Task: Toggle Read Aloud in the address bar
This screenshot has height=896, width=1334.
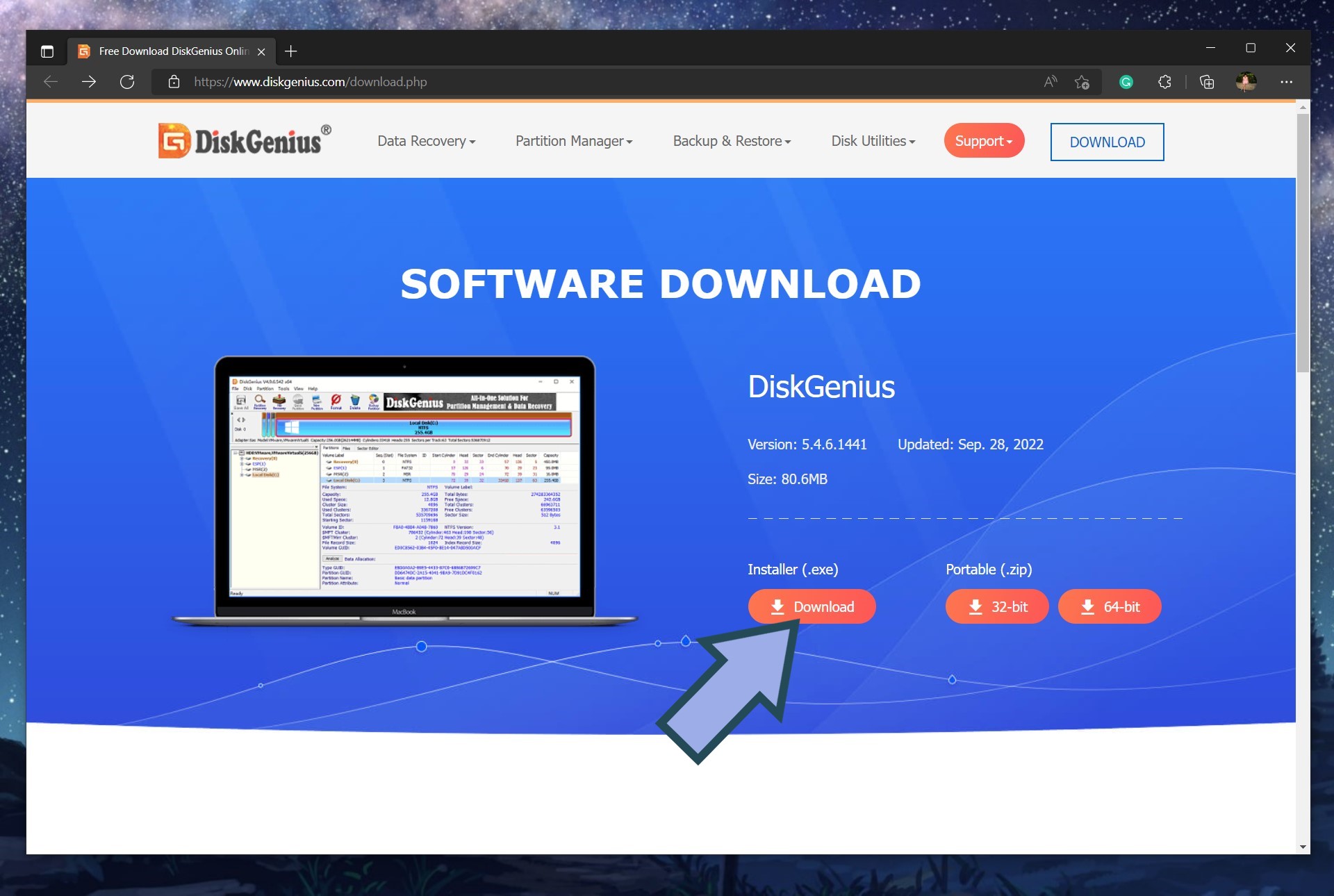Action: coord(1051,82)
